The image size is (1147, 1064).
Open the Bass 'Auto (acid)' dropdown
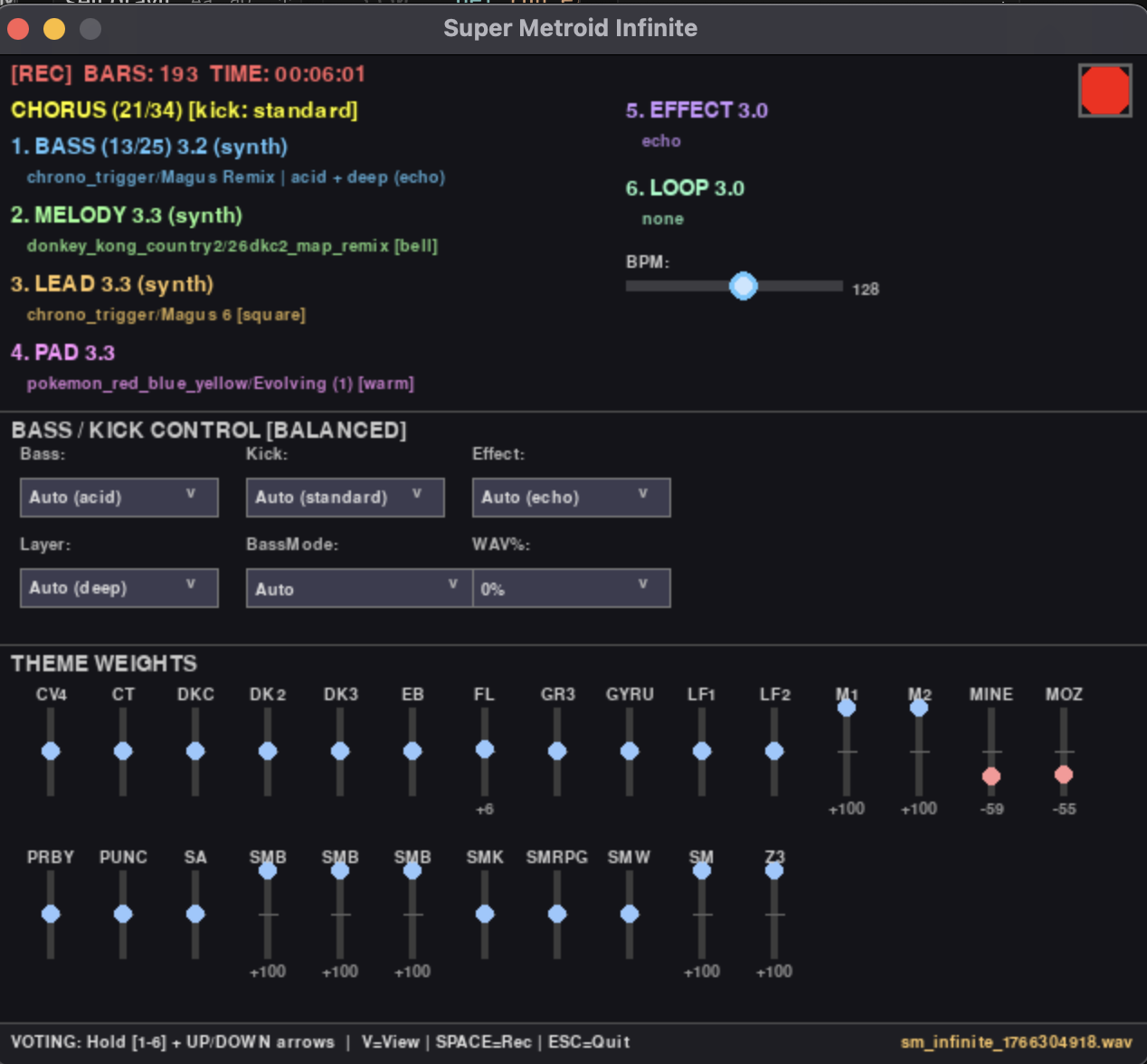click(118, 498)
